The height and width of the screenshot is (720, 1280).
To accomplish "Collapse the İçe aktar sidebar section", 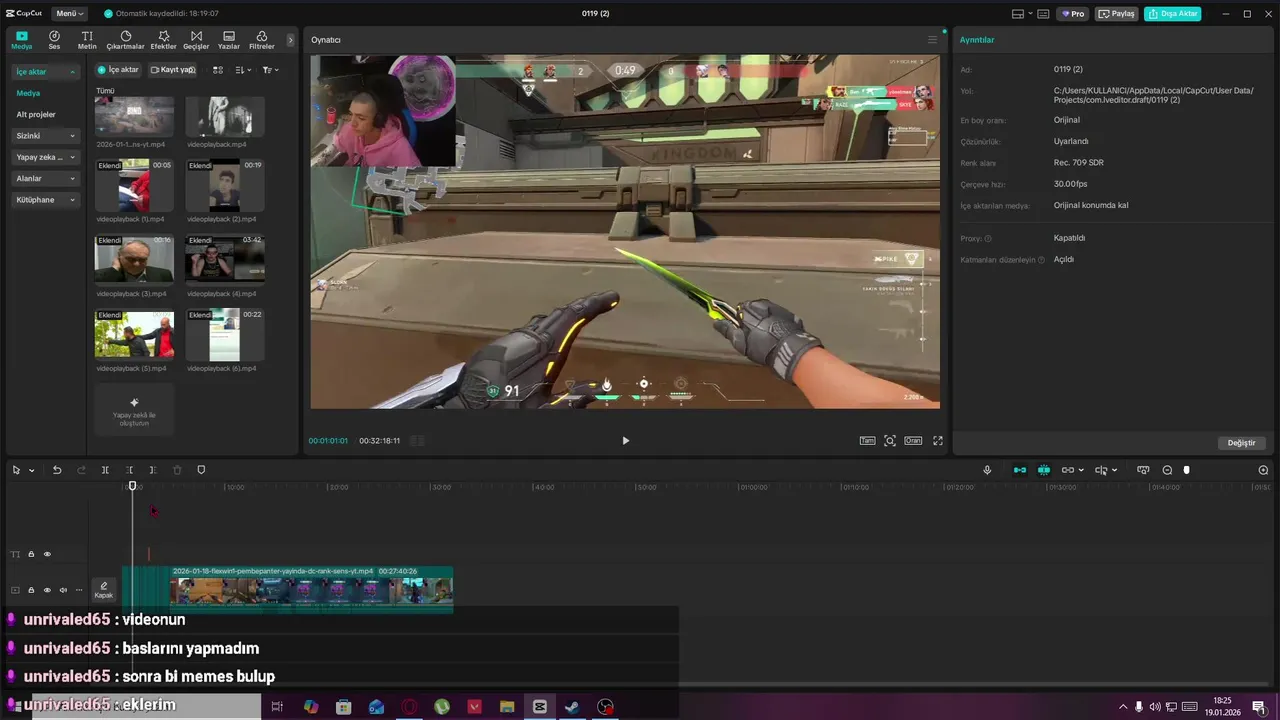I will pyautogui.click(x=45, y=72).
